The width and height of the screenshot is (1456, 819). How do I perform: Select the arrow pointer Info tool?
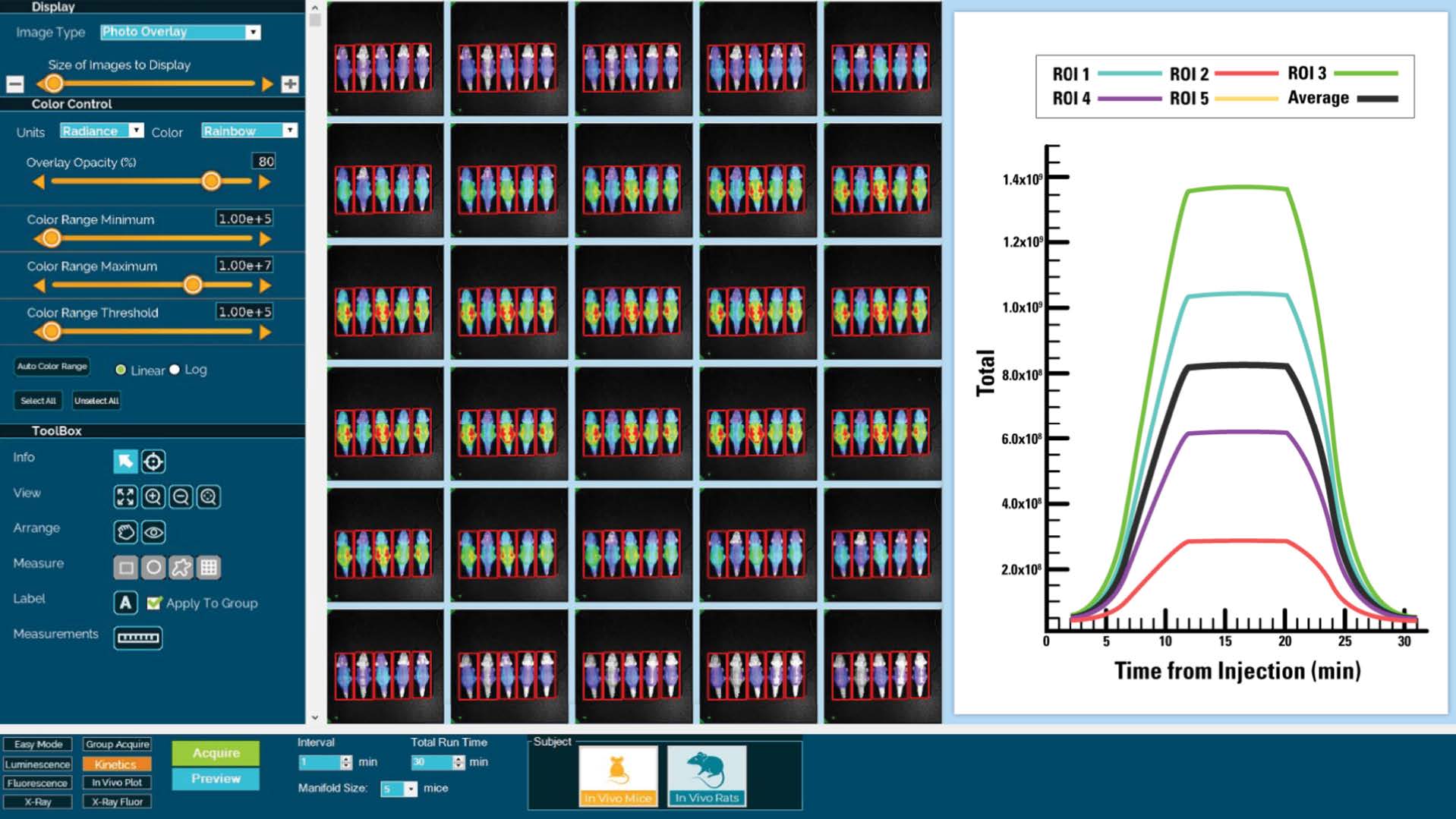pyautogui.click(x=125, y=461)
